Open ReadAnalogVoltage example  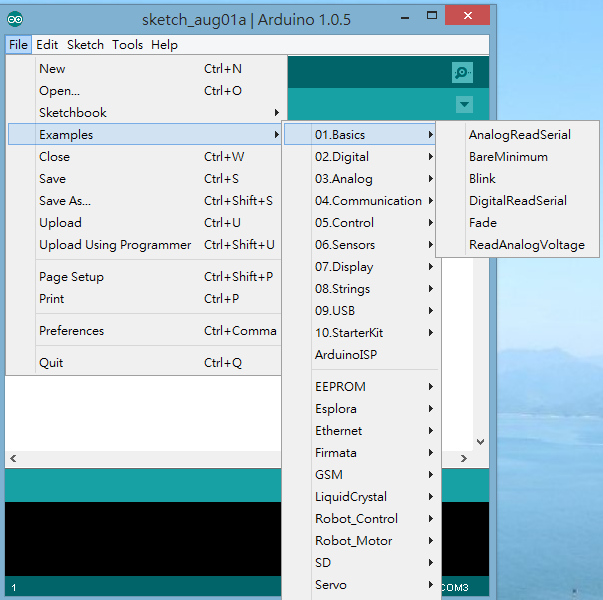518,245
